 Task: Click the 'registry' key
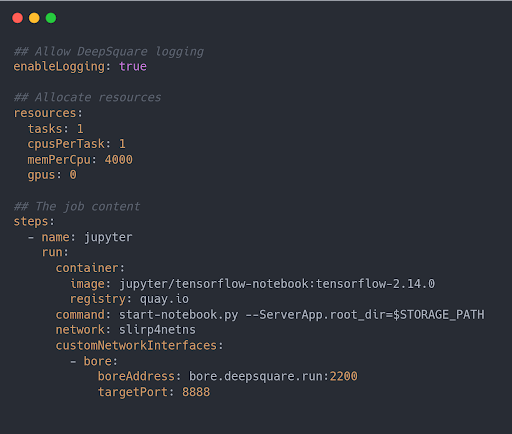(x=98, y=299)
